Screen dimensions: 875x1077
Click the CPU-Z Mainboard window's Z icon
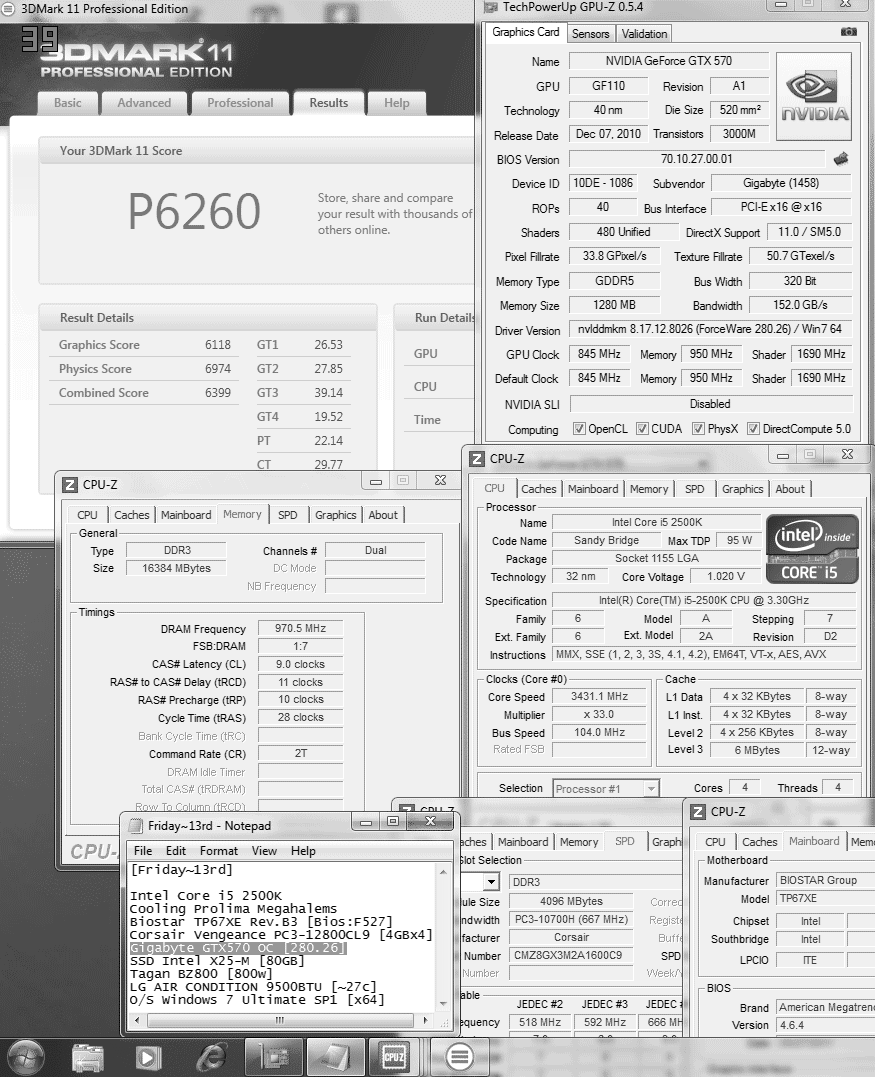pyautogui.click(x=698, y=812)
